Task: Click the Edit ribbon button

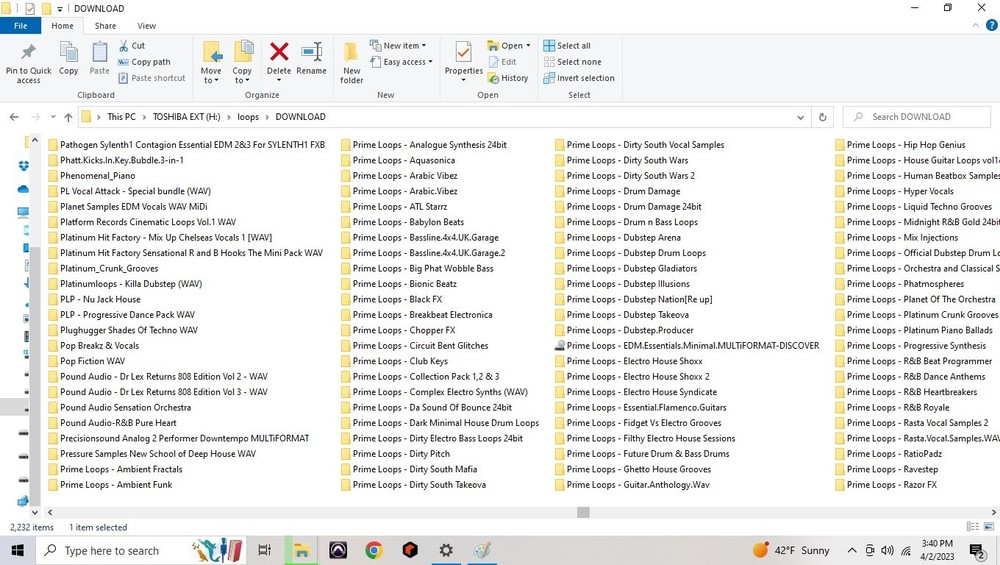Action: point(503,62)
